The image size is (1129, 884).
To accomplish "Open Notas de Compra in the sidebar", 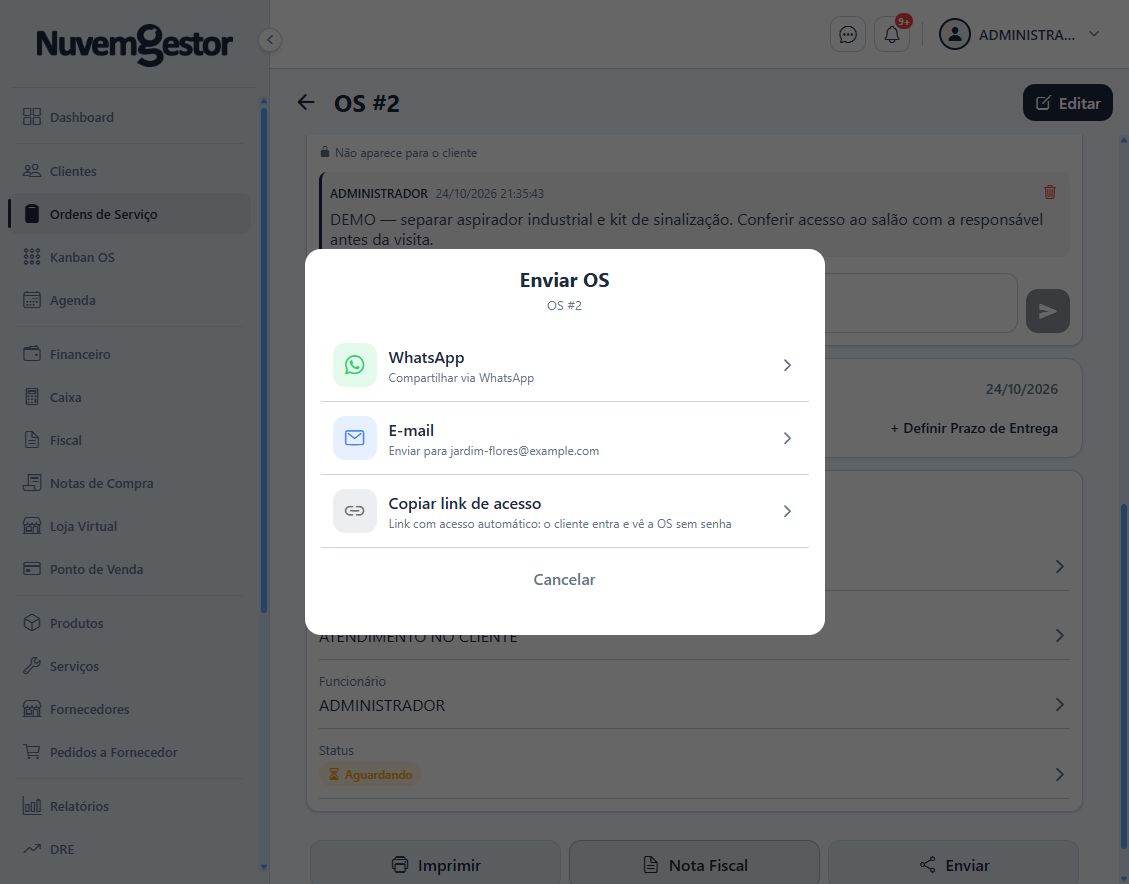I will click(x=130, y=483).
